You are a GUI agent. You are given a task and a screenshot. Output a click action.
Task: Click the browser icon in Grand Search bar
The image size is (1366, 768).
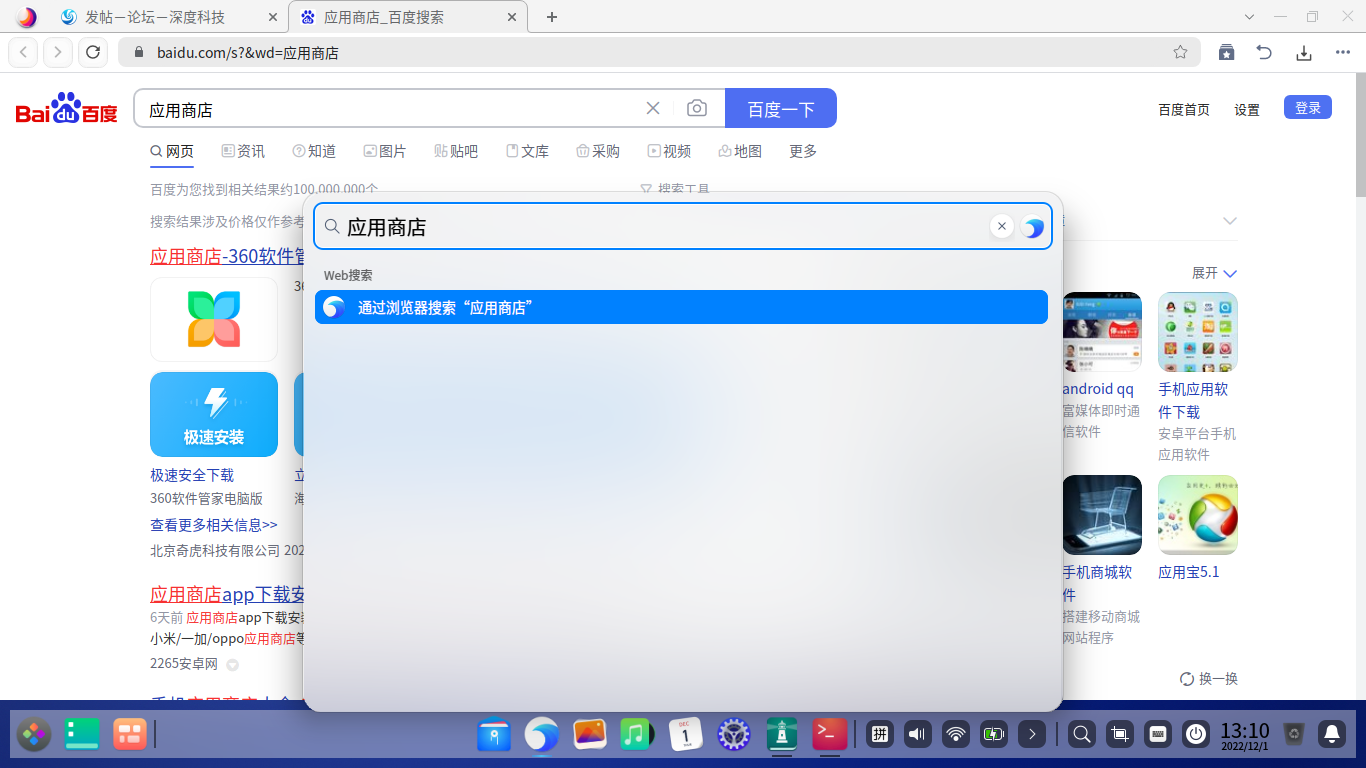coord(1032,227)
